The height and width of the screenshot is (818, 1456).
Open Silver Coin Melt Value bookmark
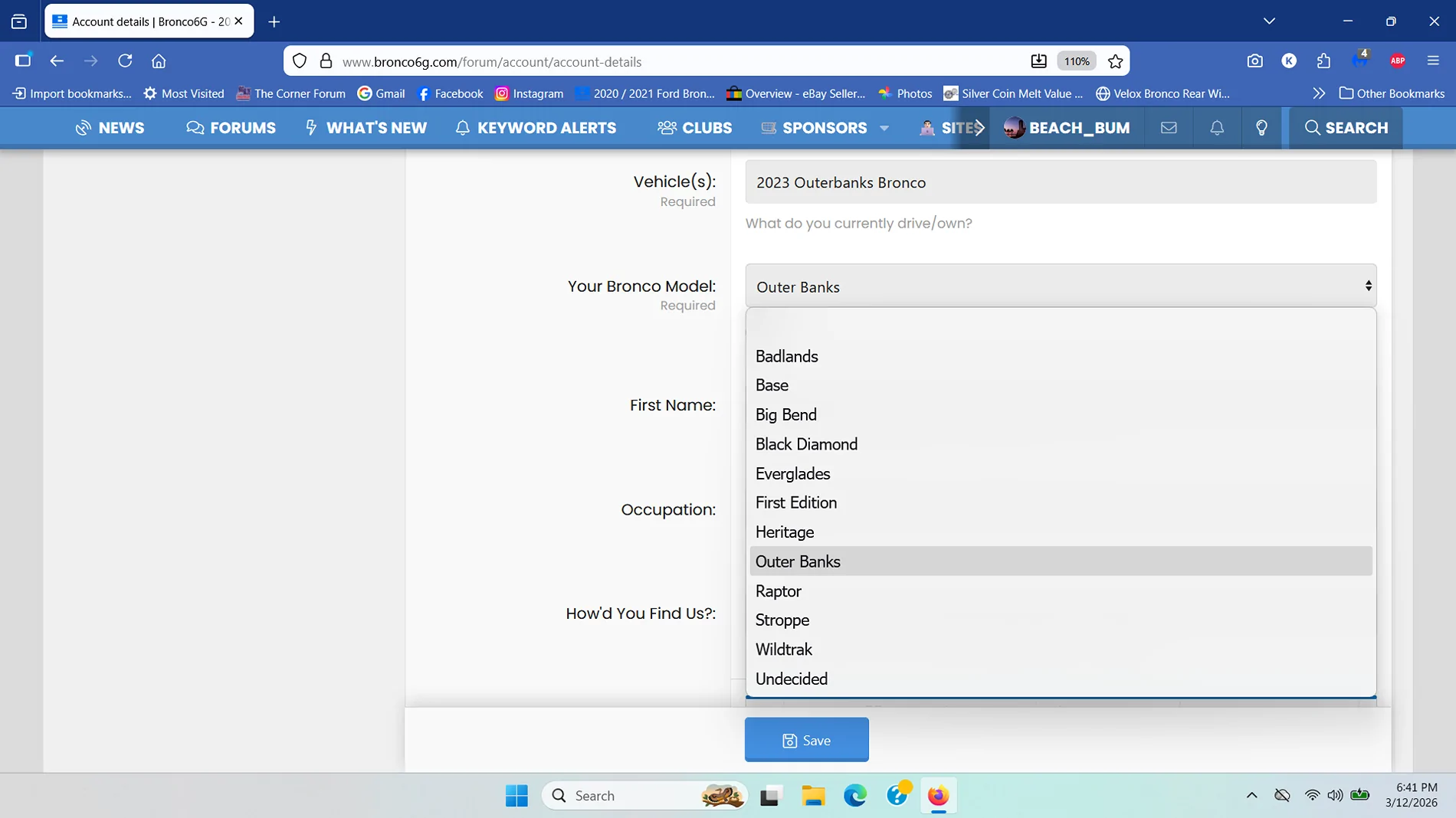tap(1014, 93)
